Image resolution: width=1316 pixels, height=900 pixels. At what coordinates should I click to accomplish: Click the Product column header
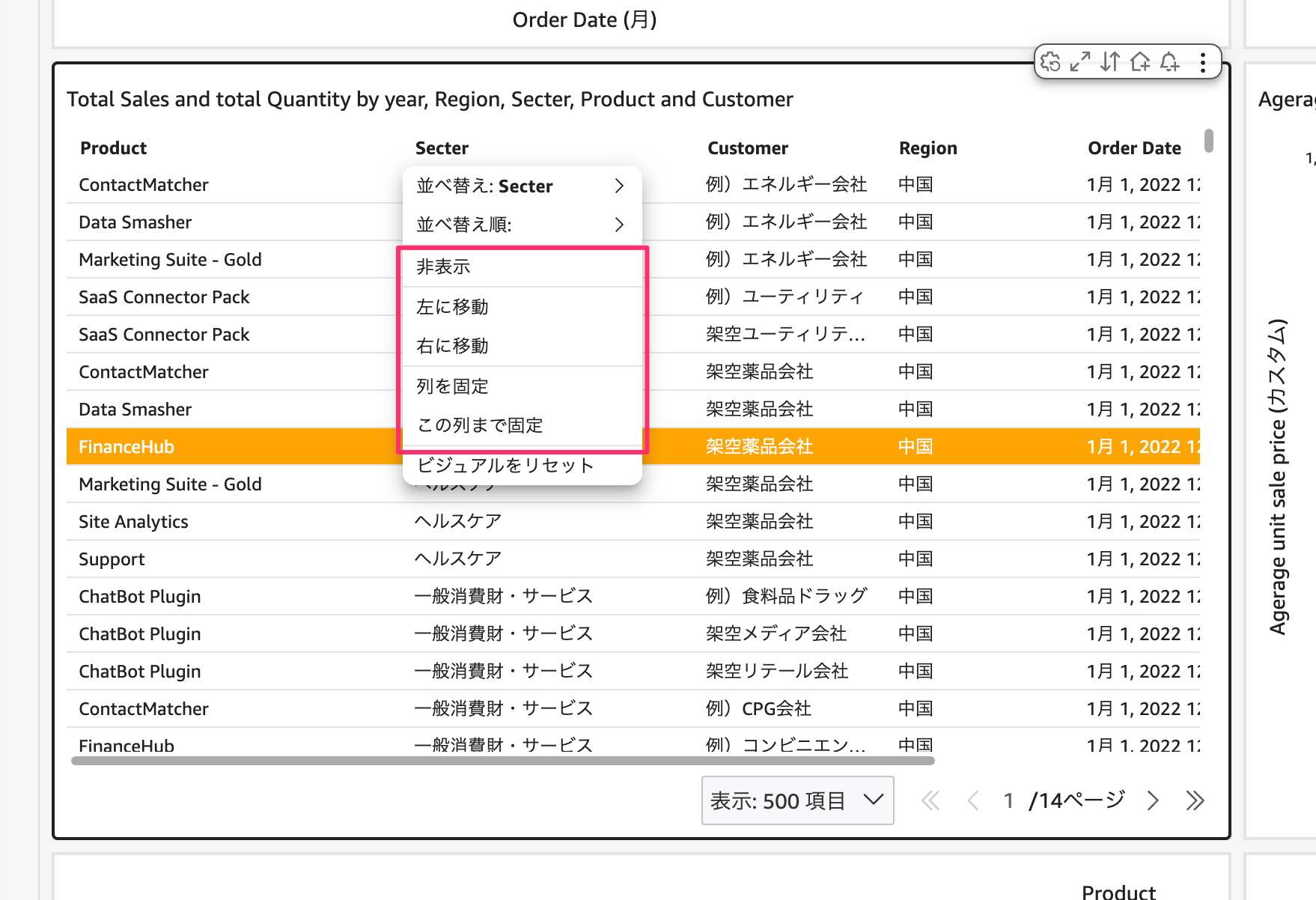[114, 148]
